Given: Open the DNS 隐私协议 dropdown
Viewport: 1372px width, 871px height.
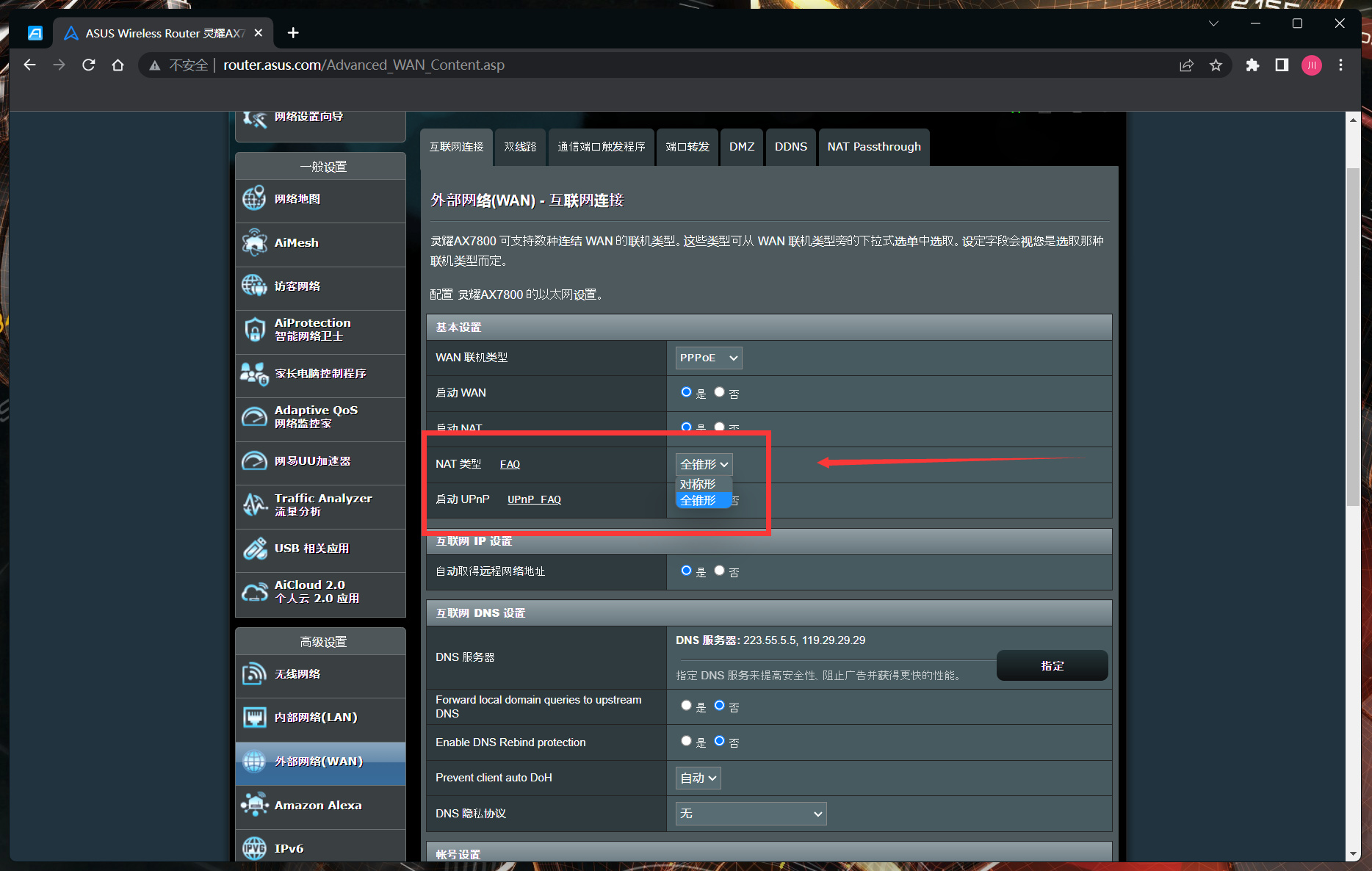Looking at the screenshot, I should click(751, 814).
